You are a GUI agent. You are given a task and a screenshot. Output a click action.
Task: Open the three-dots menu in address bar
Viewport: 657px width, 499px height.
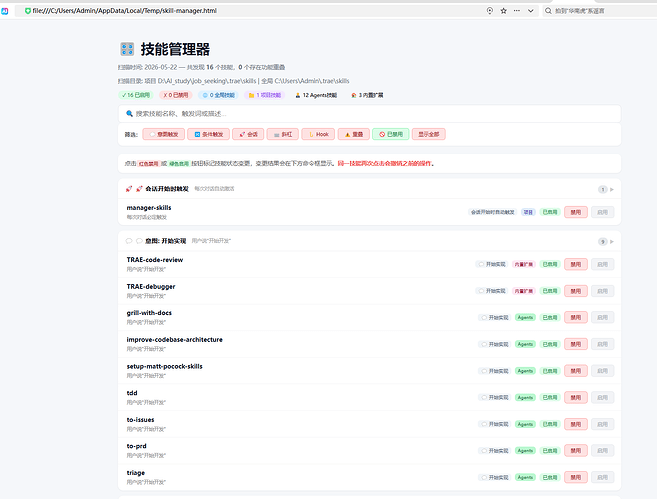point(517,11)
